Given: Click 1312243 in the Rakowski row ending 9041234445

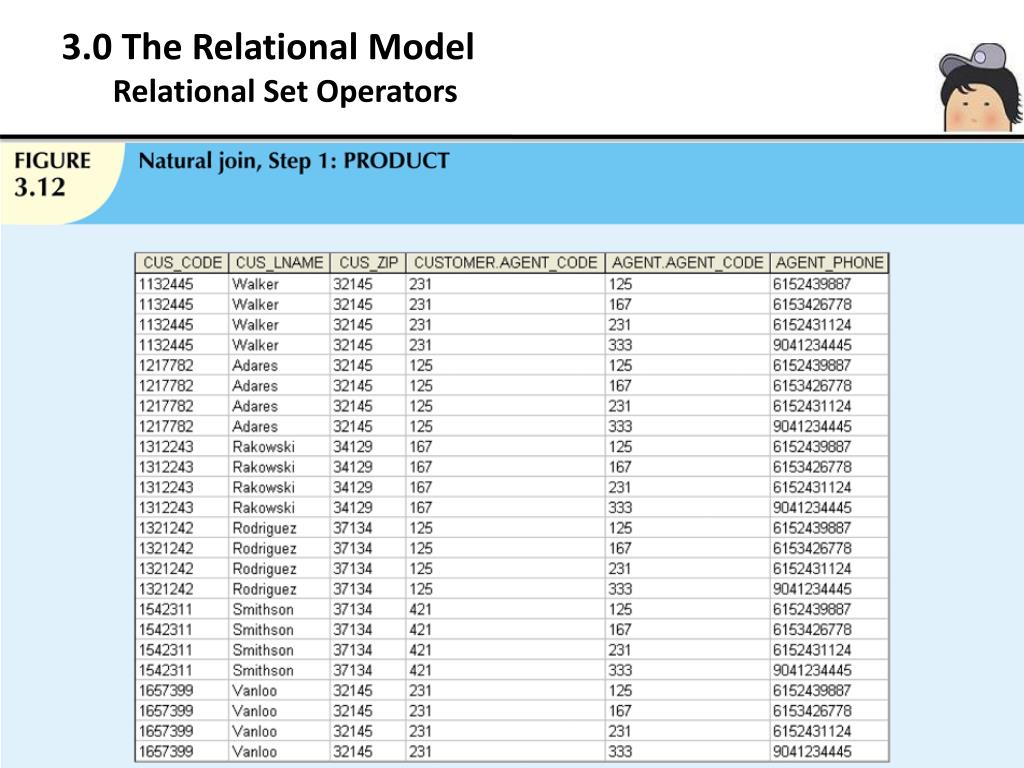Looking at the screenshot, I should tap(166, 507).
